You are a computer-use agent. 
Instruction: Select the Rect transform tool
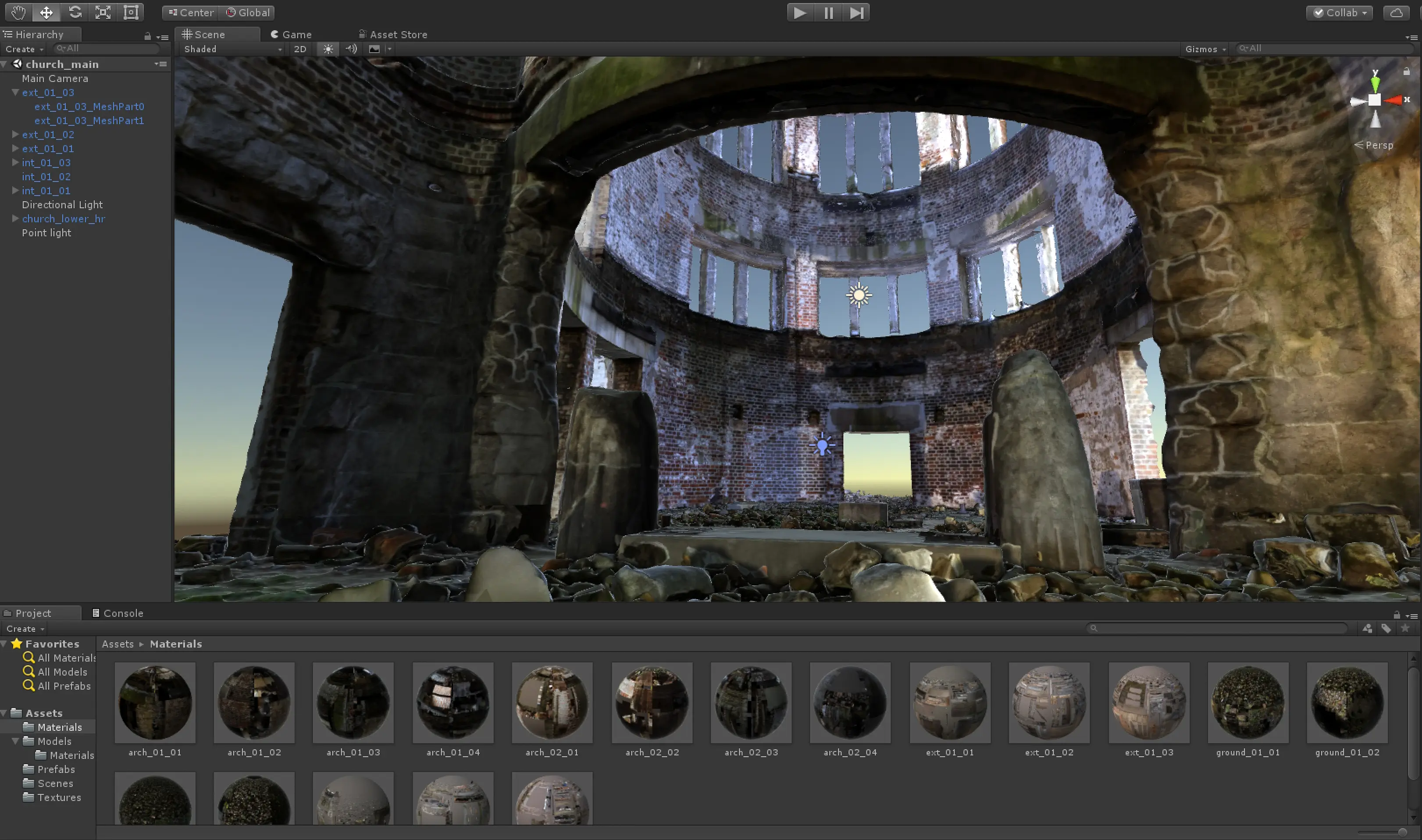pyautogui.click(x=131, y=12)
